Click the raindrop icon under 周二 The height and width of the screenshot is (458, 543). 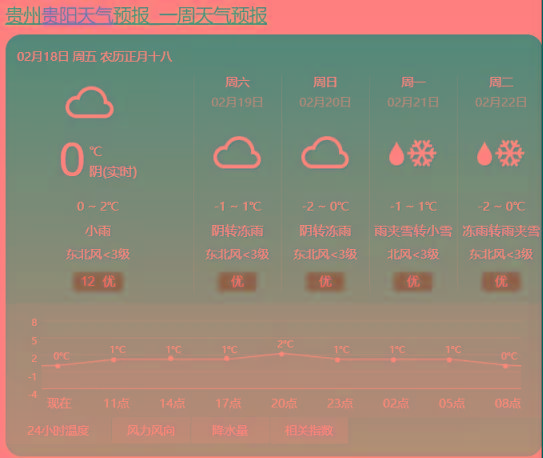pyautogui.click(x=484, y=154)
